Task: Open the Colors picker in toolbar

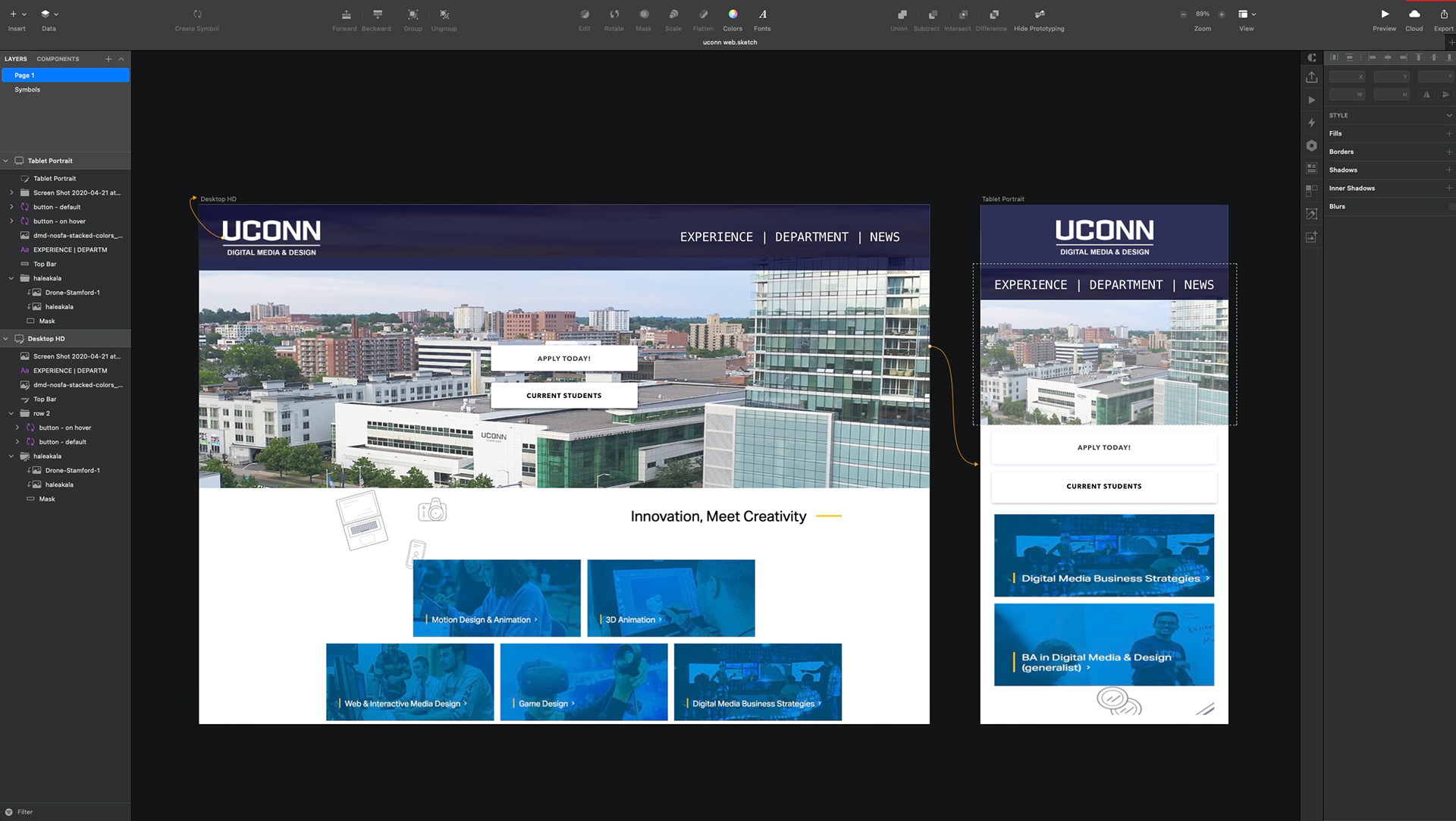Action: tap(733, 14)
